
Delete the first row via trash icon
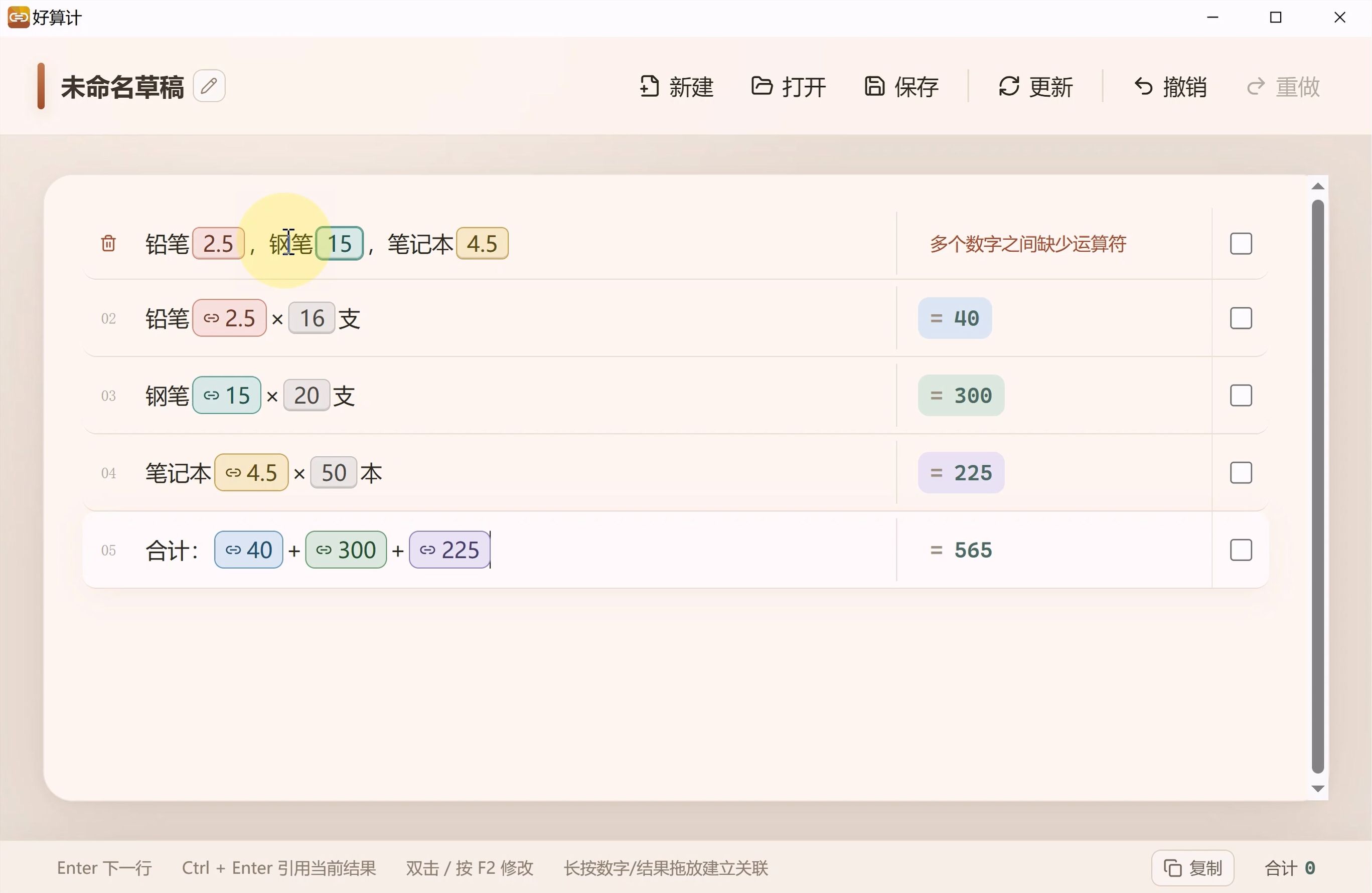pos(108,243)
